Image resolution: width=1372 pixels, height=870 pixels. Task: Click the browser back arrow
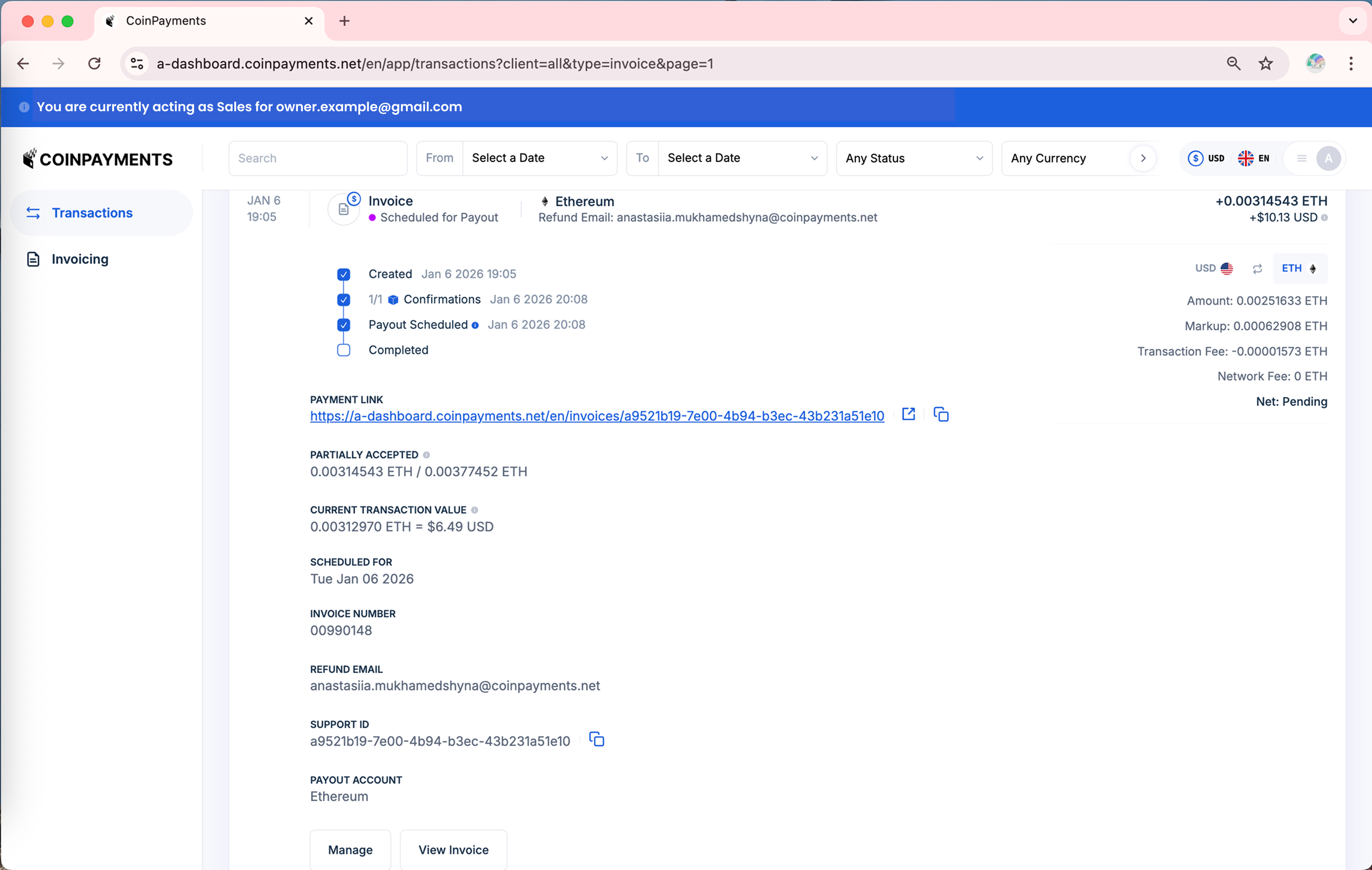pos(23,64)
